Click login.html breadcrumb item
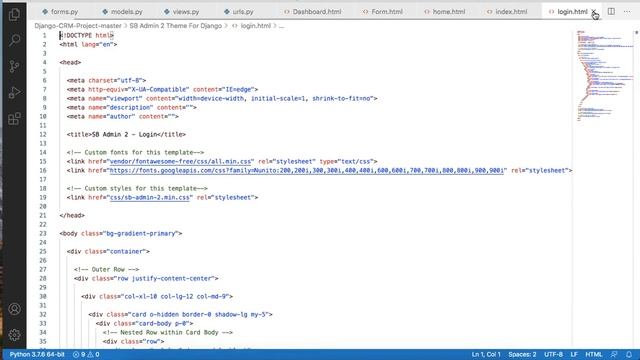 coord(251,26)
